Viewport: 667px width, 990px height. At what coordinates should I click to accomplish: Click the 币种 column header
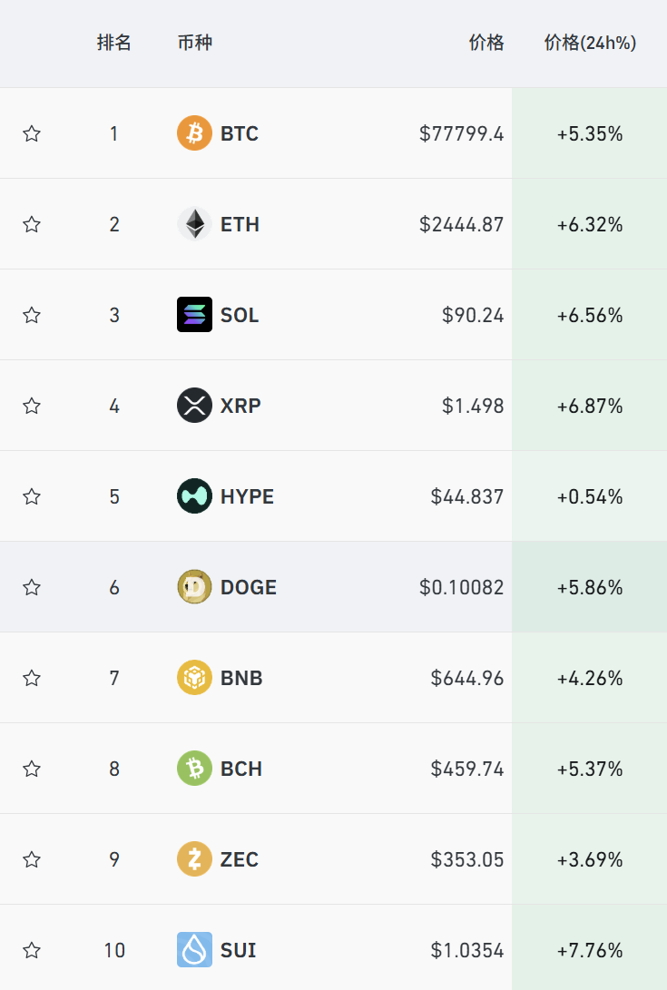pyautogui.click(x=194, y=43)
